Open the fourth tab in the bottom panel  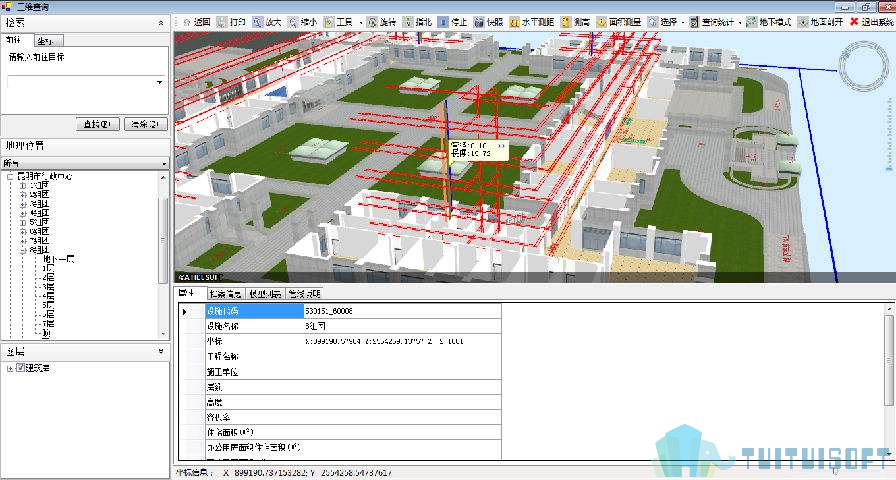coord(304,294)
